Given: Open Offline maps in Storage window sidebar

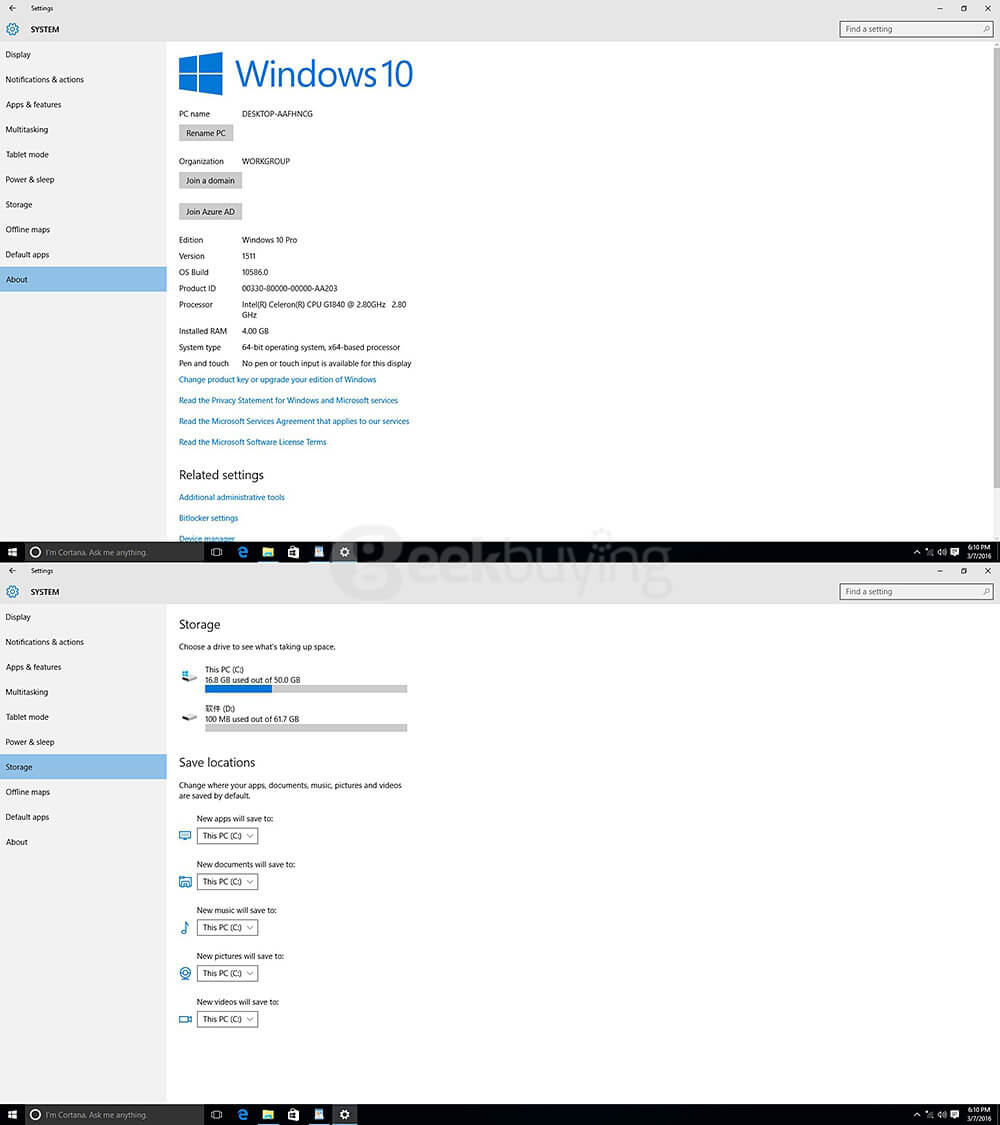Looking at the screenshot, I should point(83,792).
